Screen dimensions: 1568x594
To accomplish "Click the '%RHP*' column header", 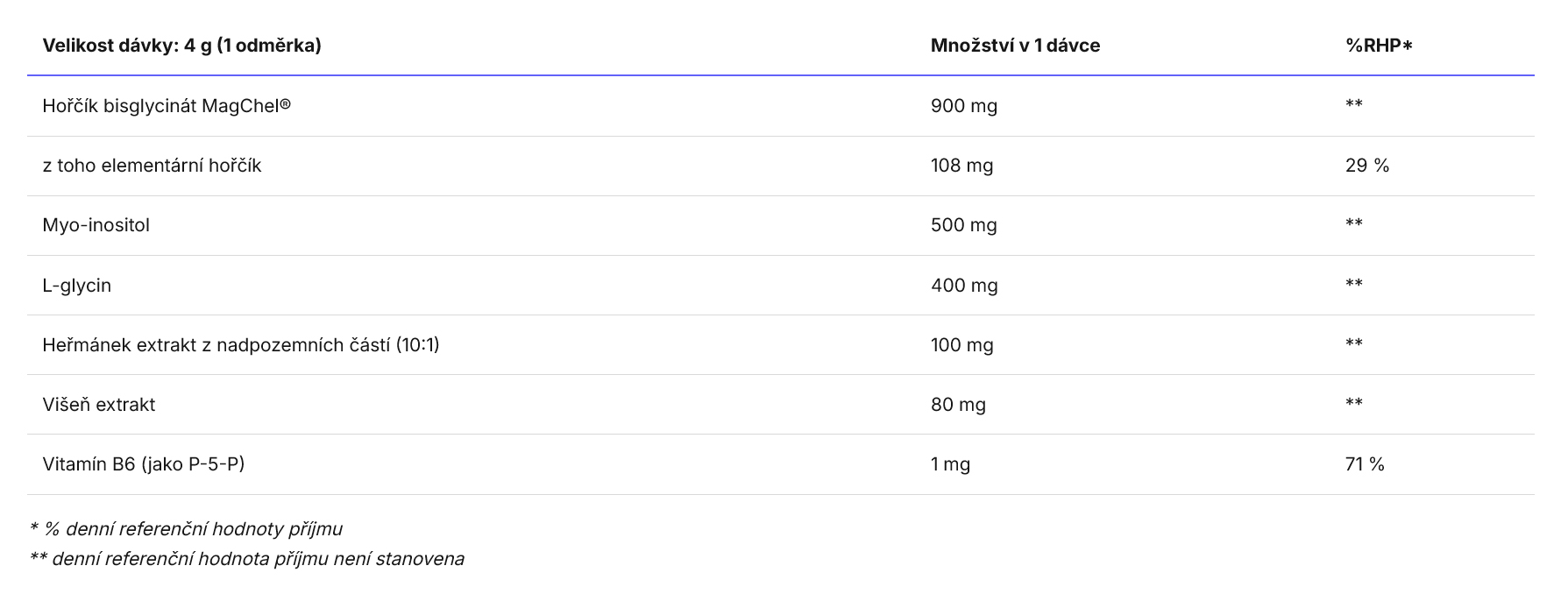I will [x=1379, y=46].
